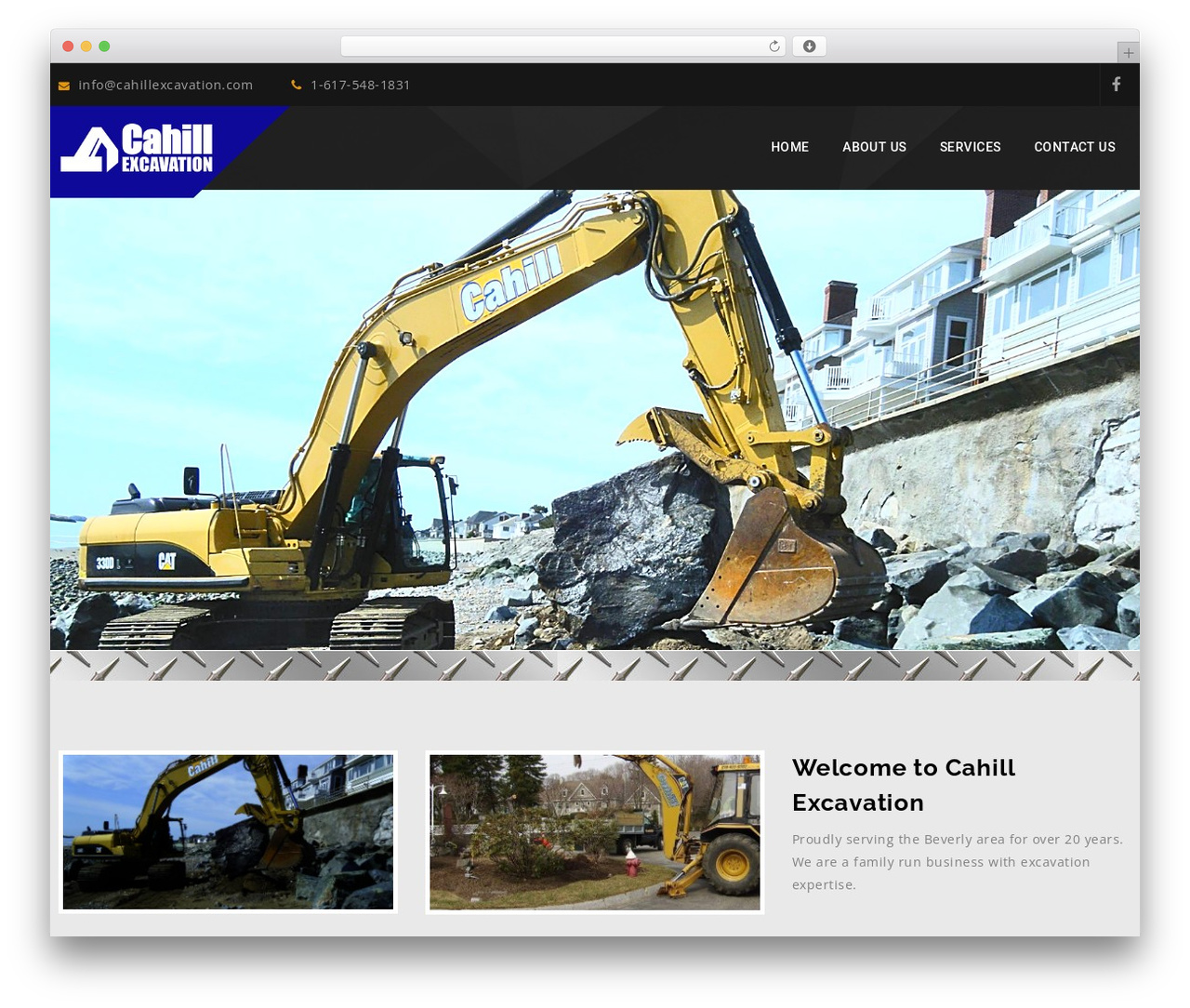Close the browser window with red button
Viewport: 1190px width, 1008px height.
[x=68, y=46]
